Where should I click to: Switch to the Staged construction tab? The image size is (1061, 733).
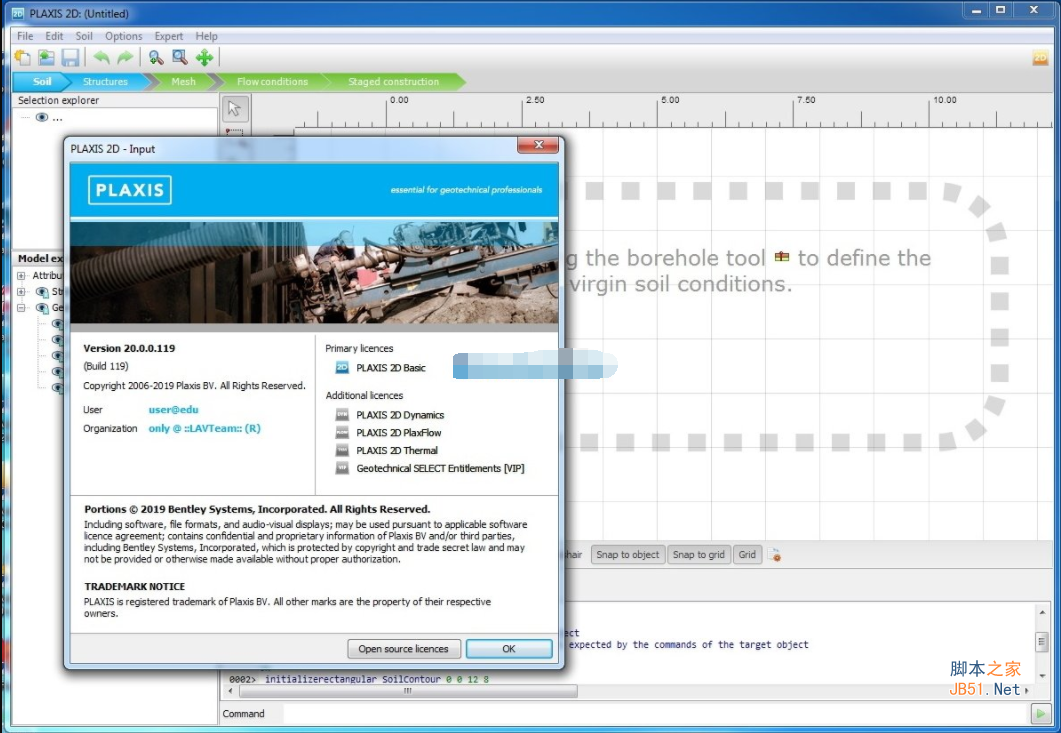coord(393,81)
